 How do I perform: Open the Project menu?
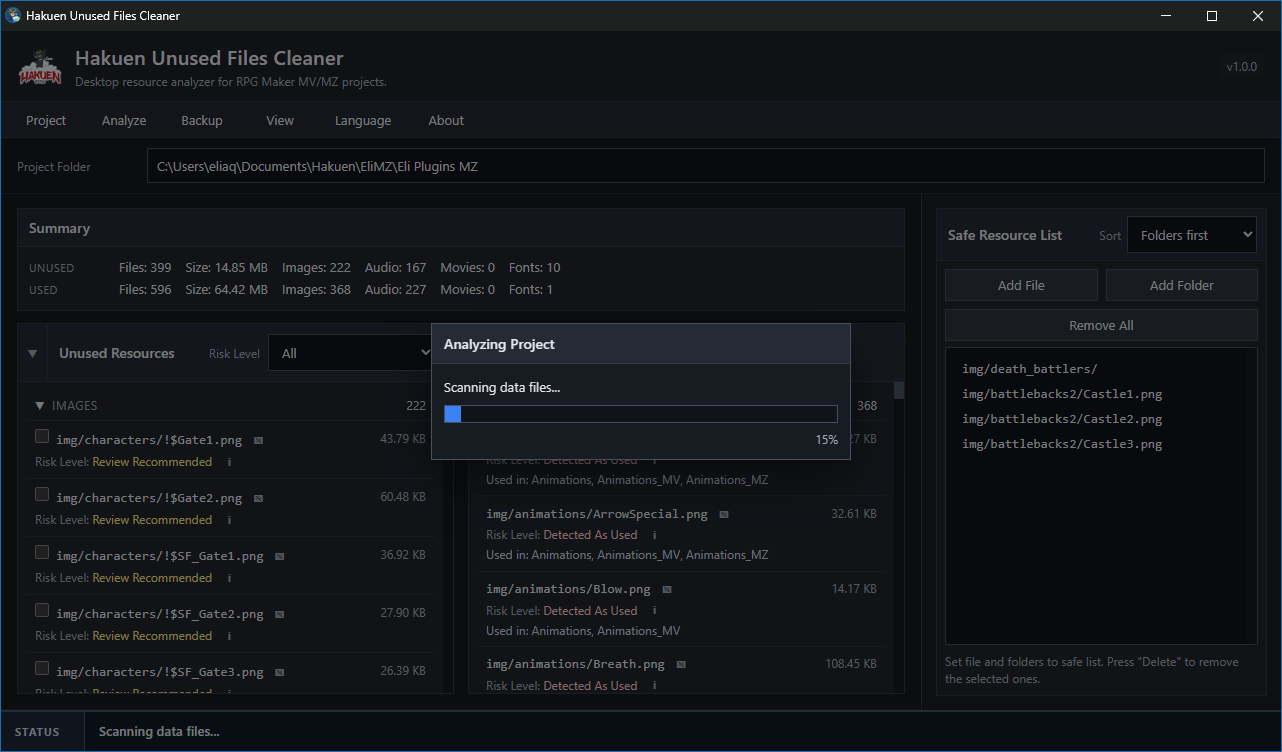coord(46,120)
